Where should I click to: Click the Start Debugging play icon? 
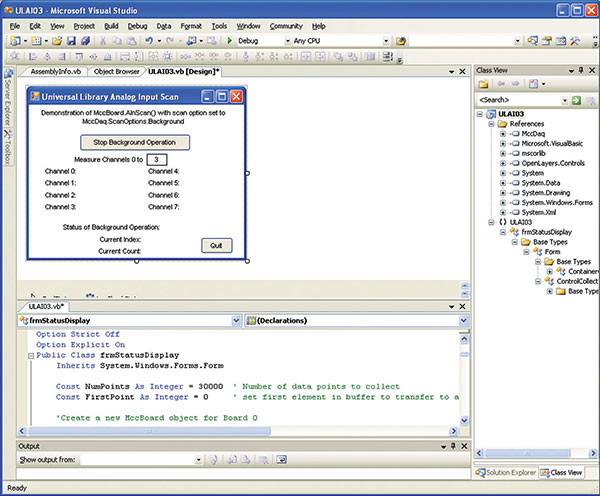click(x=231, y=41)
